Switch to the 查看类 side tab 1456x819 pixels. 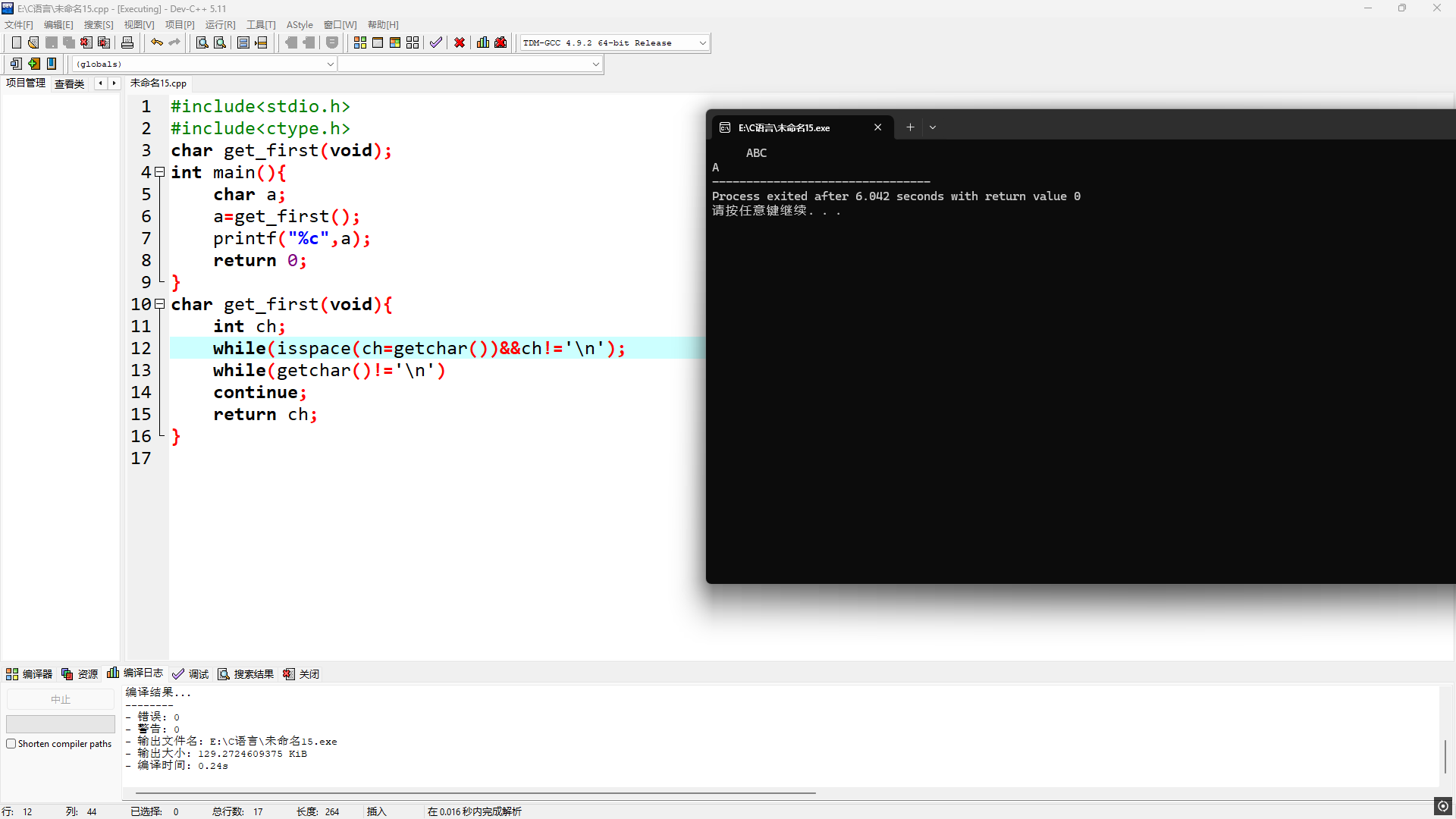tap(69, 83)
